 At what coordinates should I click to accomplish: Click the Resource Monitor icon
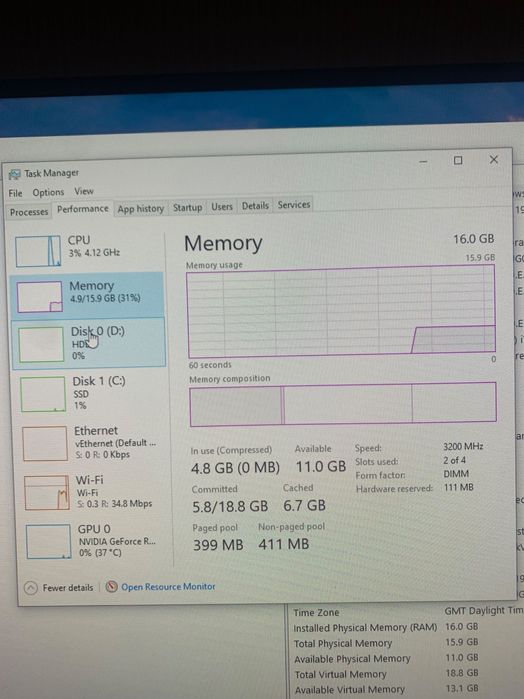point(111,587)
